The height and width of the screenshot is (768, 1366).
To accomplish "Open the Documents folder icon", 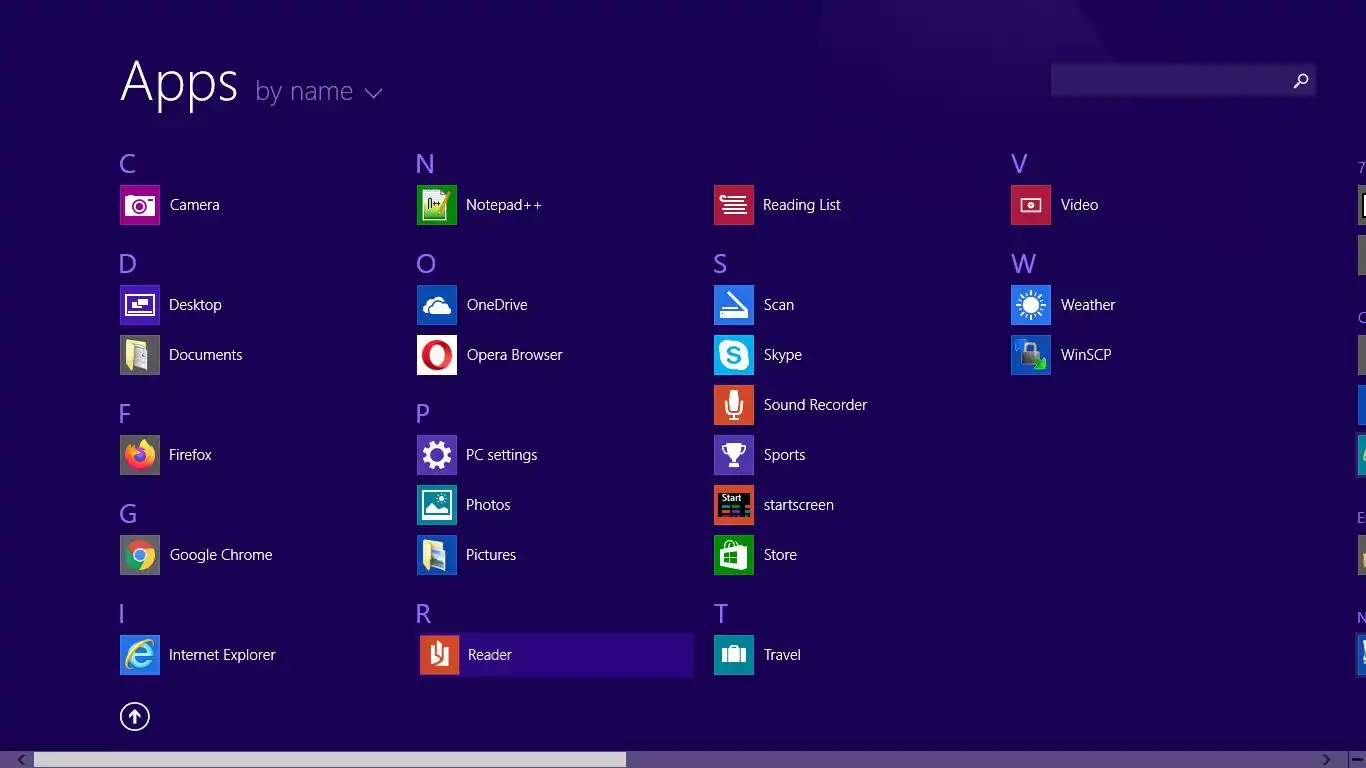I will (140, 355).
